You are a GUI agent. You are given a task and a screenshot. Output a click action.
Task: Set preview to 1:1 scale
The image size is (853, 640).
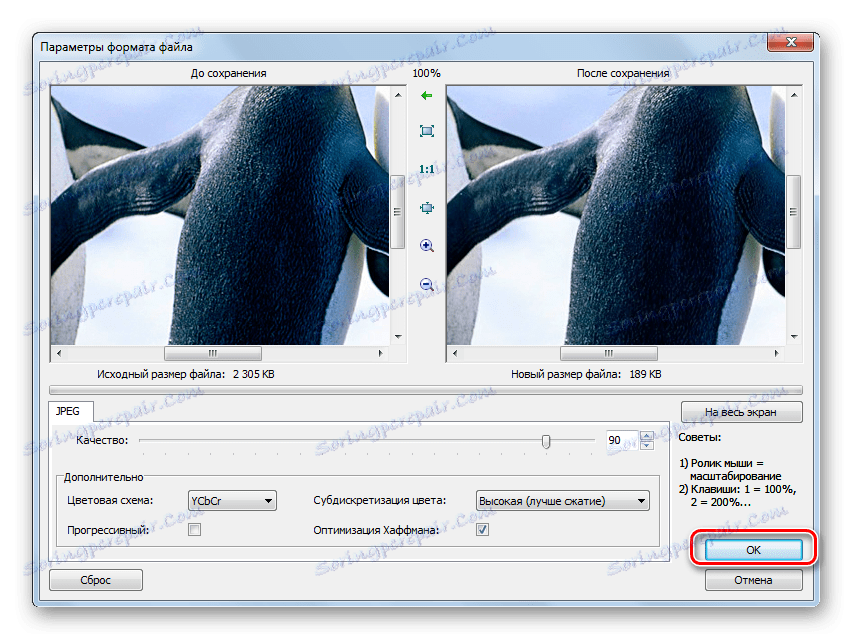[x=426, y=169]
